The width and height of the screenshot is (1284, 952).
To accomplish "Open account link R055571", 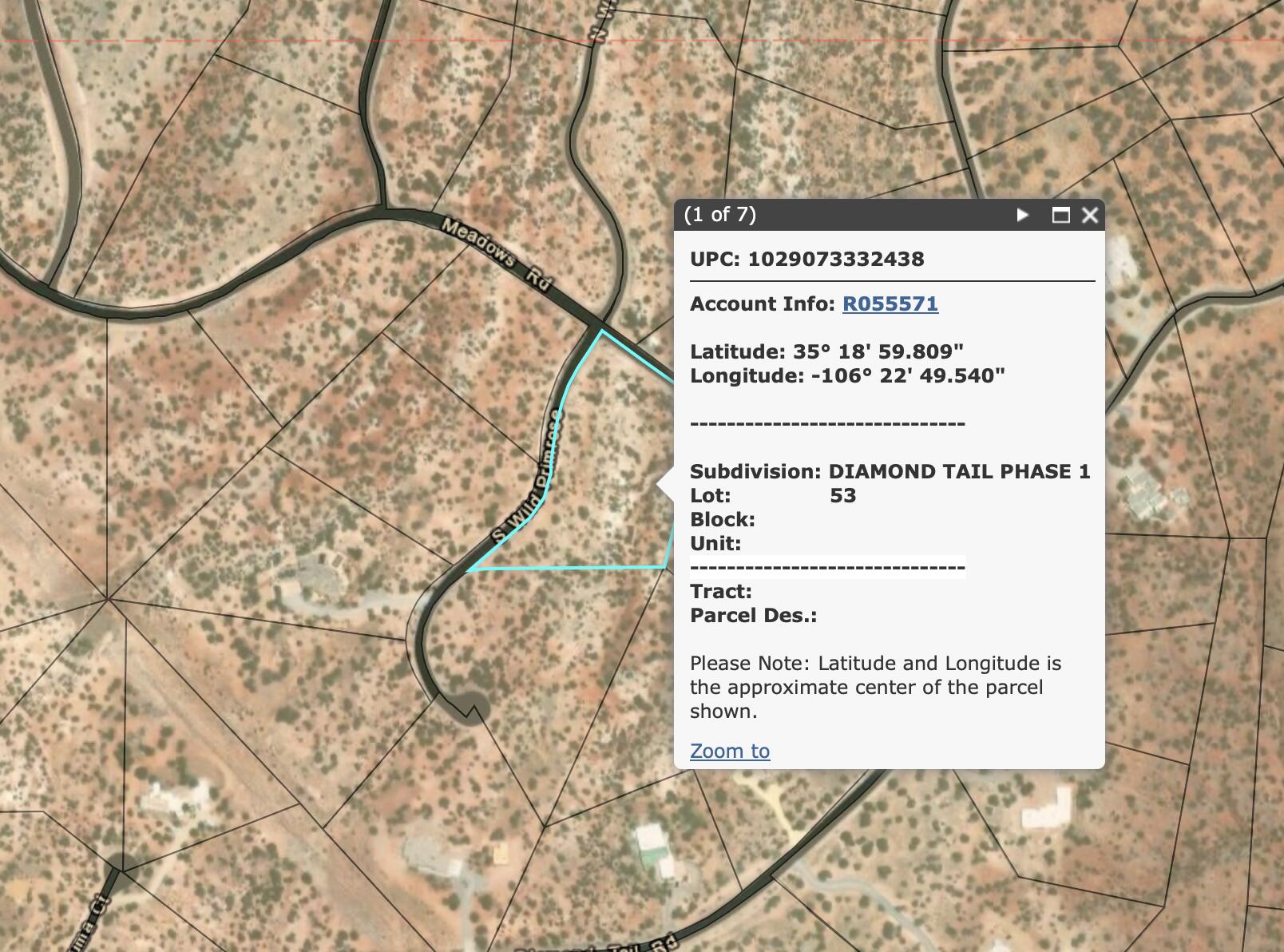I will click(890, 304).
